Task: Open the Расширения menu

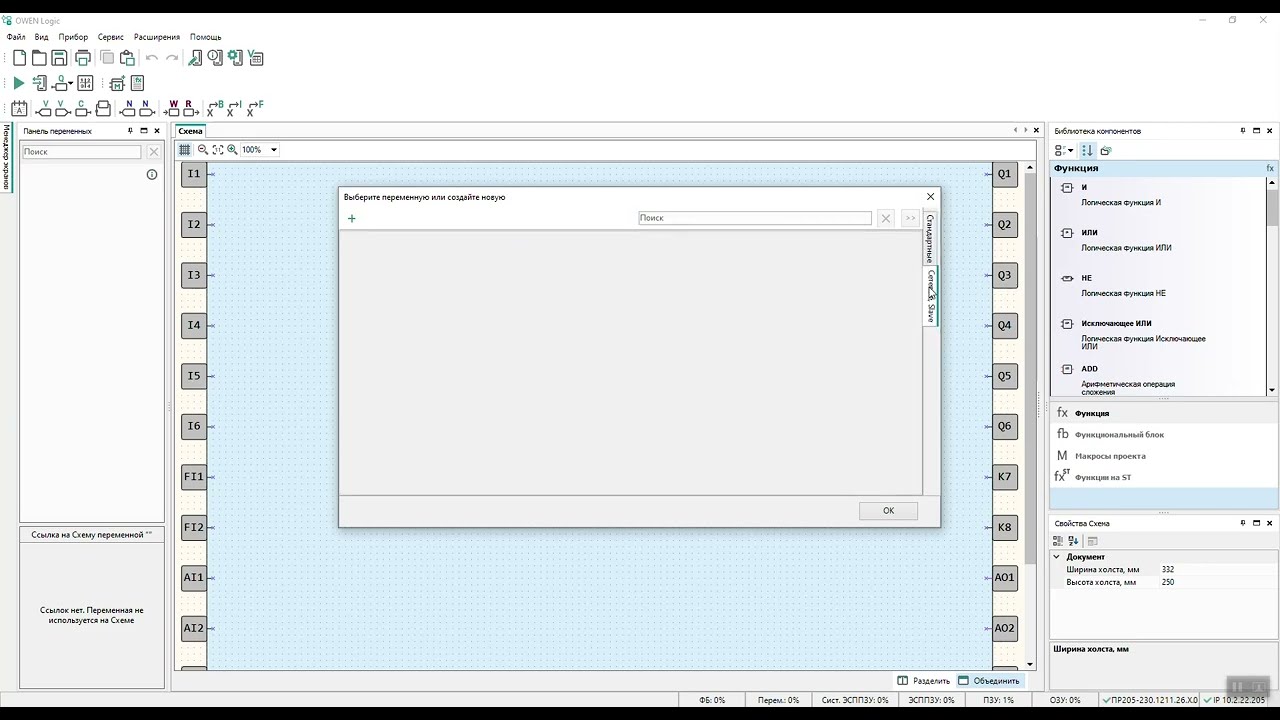Action: (156, 37)
